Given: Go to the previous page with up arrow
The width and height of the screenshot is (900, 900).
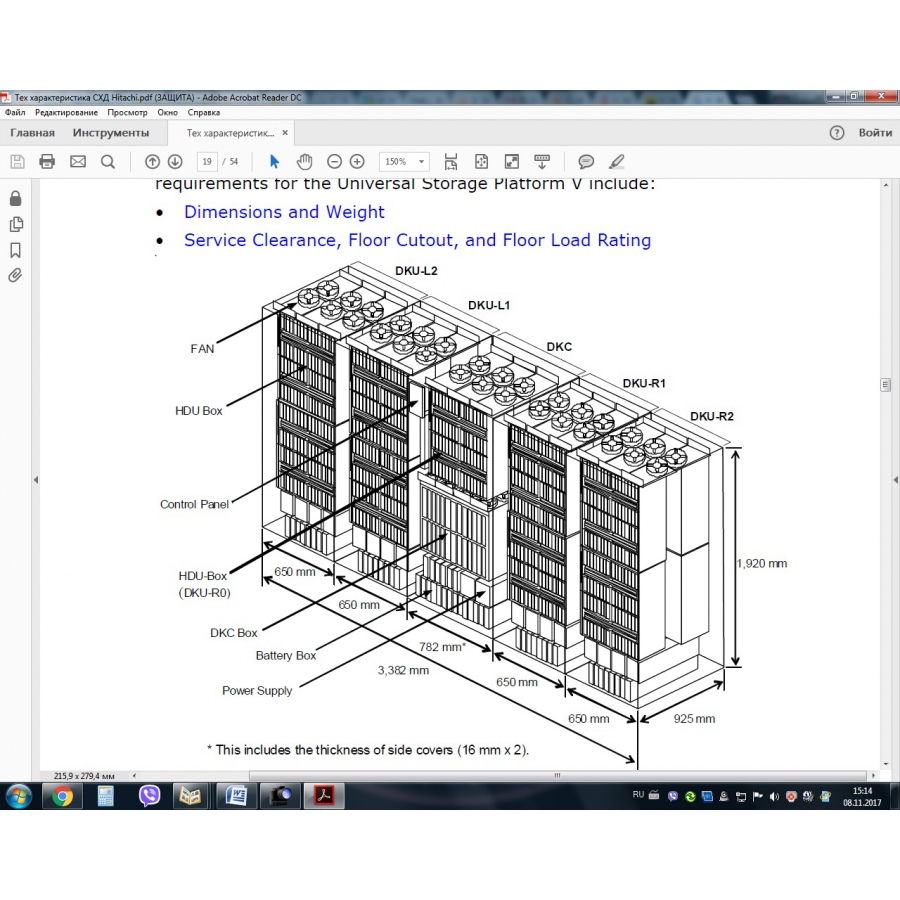Looking at the screenshot, I should coord(152,161).
